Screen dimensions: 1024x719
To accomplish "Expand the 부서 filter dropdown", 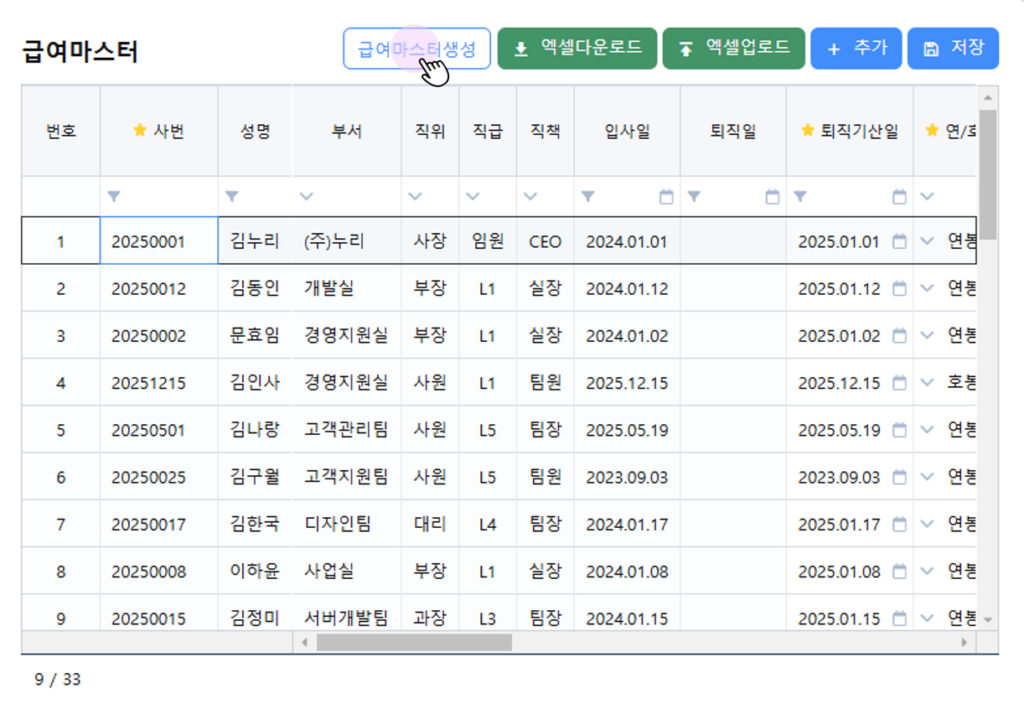I will pos(306,197).
